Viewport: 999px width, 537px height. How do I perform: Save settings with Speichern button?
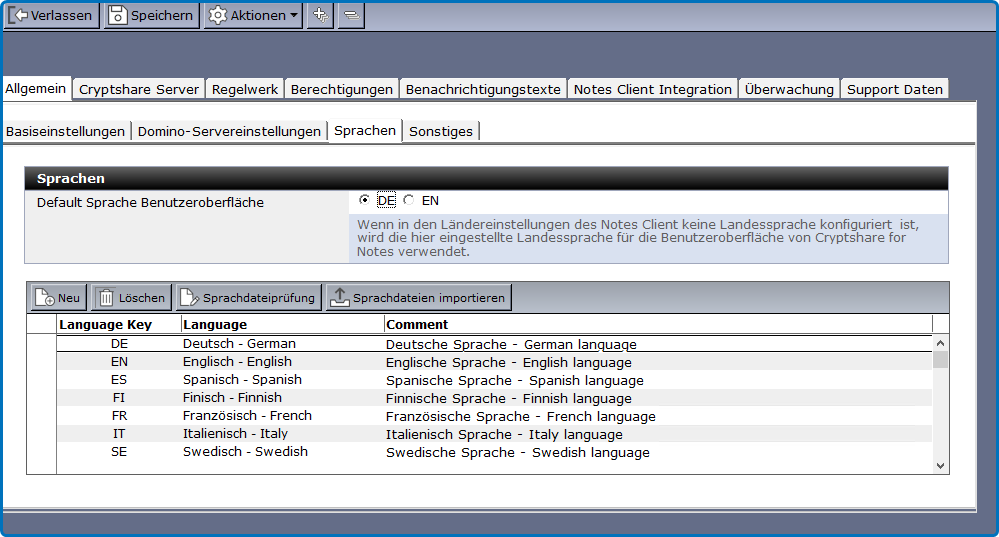[151, 15]
